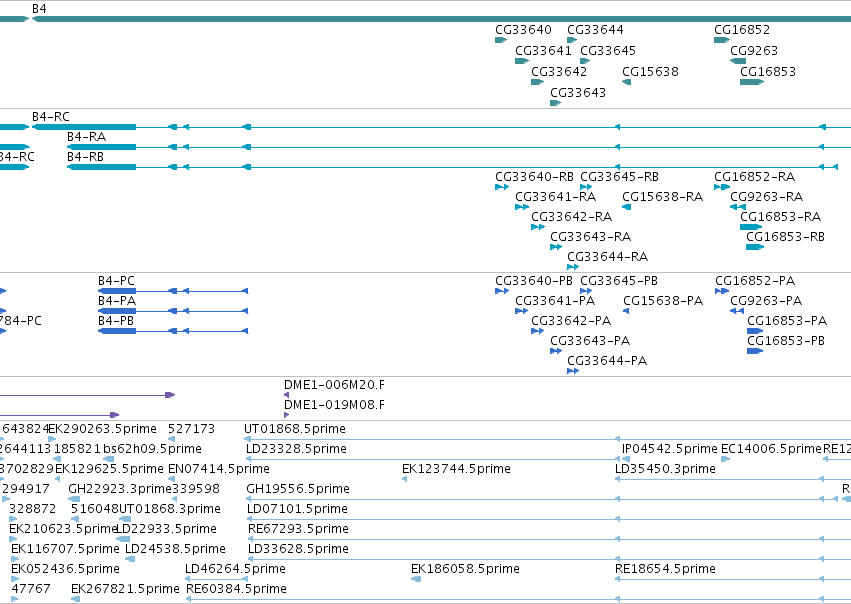
Task: Select transcript CG16853-RB
Action: pyautogui.click(x=785, y=237)
